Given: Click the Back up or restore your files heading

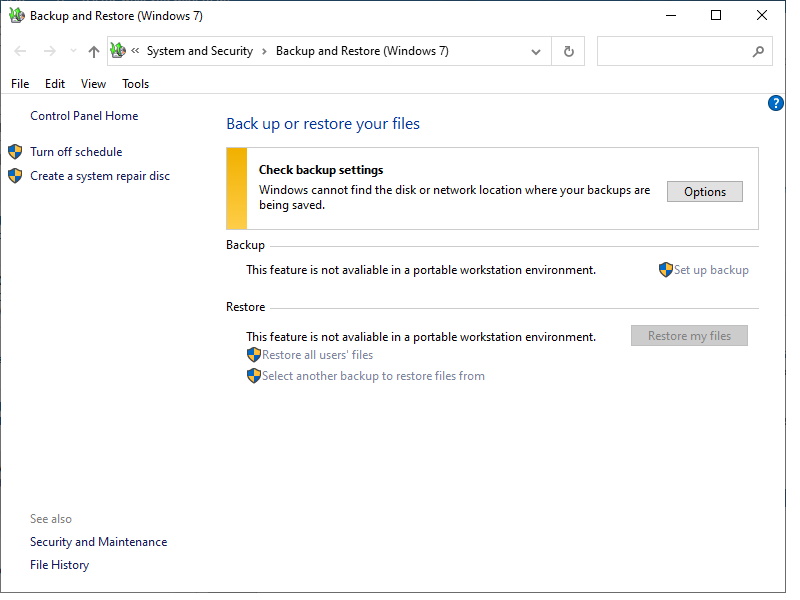Looking at the screenshot, I should pos(323,124).
